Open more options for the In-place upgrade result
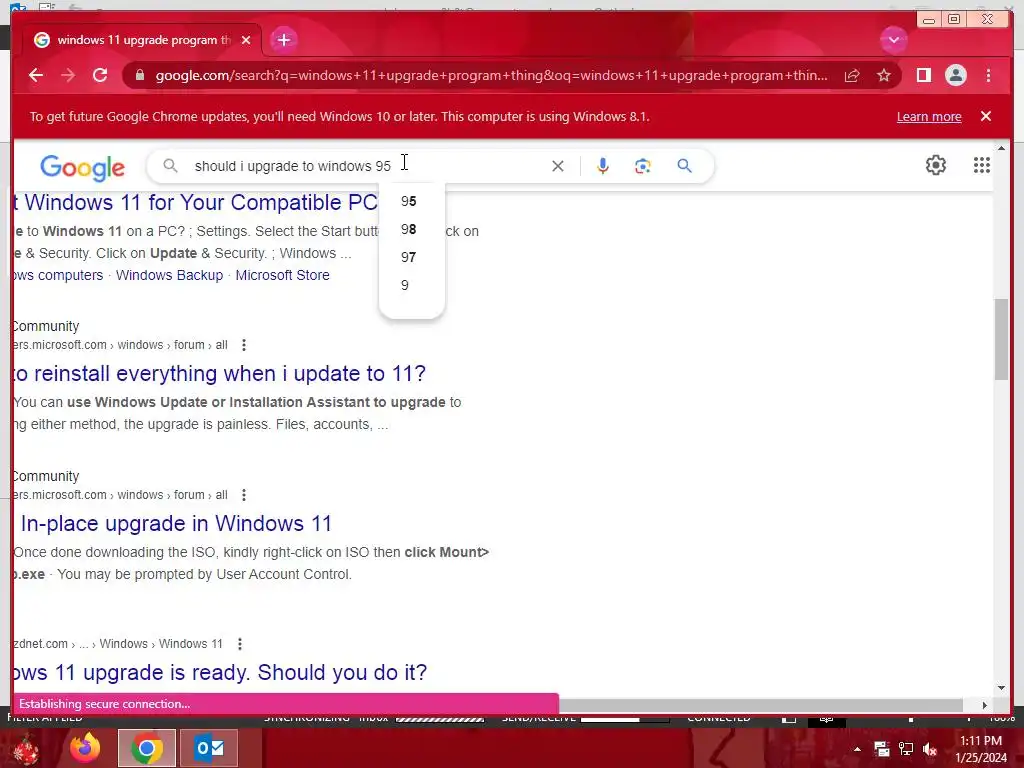 (244, 495)
